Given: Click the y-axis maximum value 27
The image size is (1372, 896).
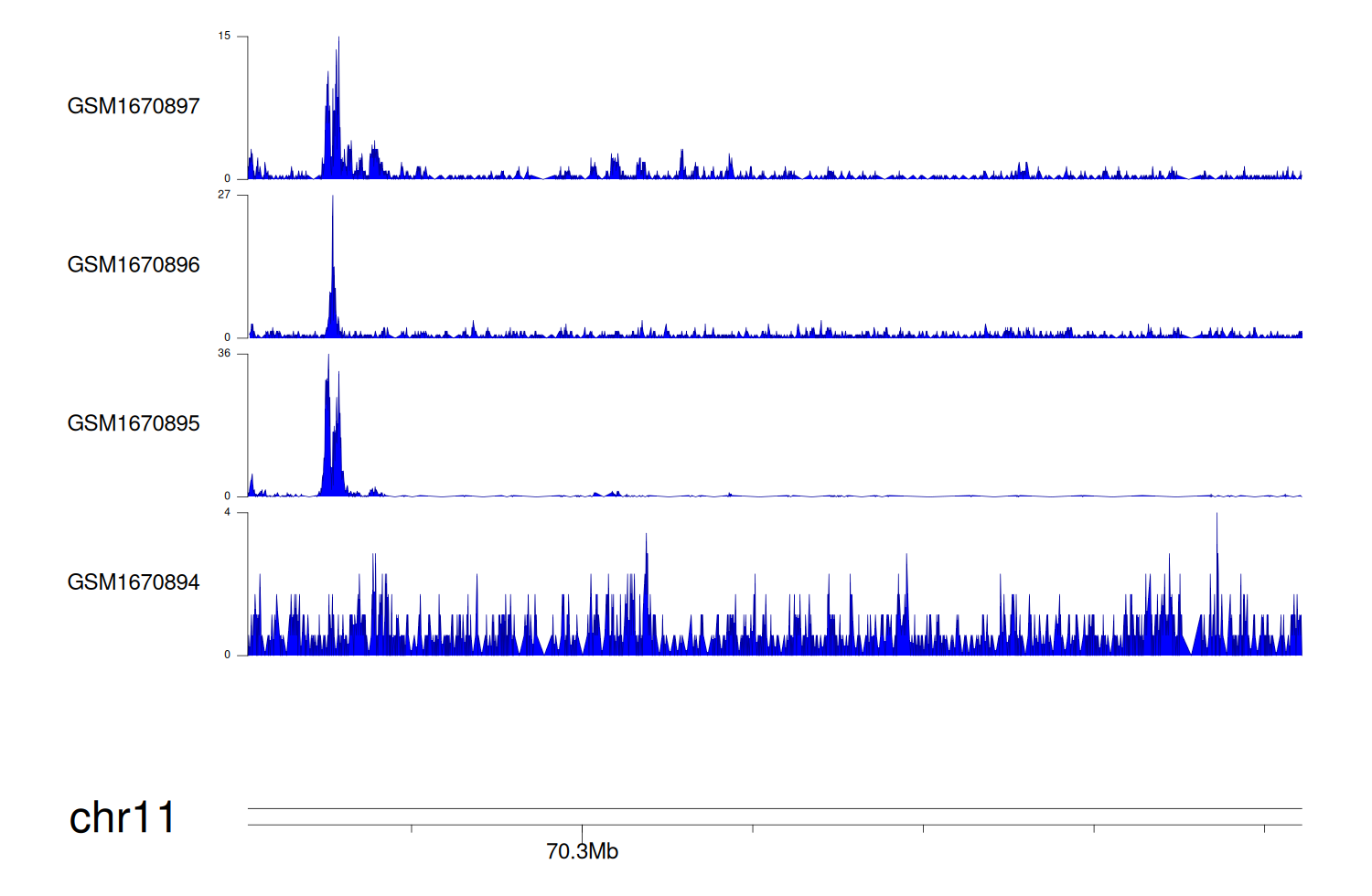Looking at the screenshot, I should (224, 195).
